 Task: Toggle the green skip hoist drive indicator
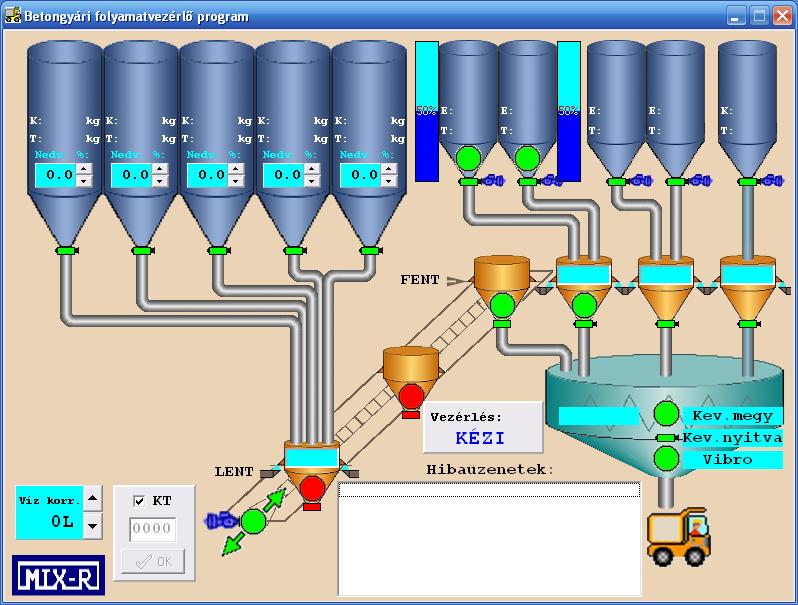pos(253,521)
